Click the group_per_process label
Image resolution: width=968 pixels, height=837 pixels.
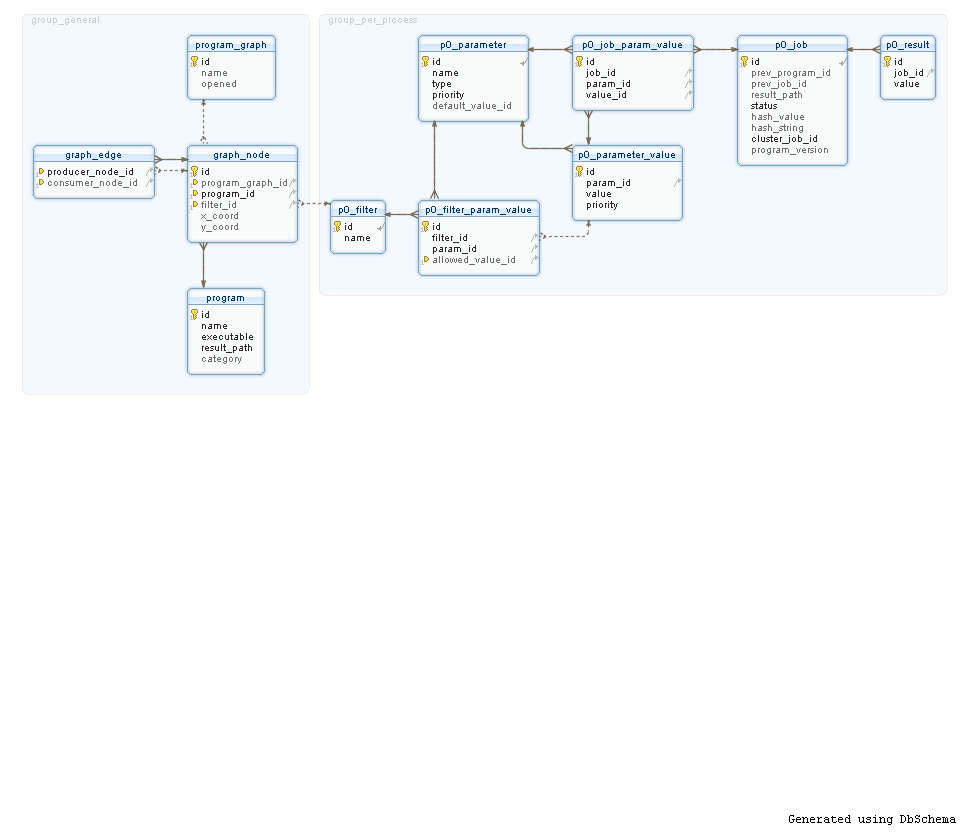(373, 20)
